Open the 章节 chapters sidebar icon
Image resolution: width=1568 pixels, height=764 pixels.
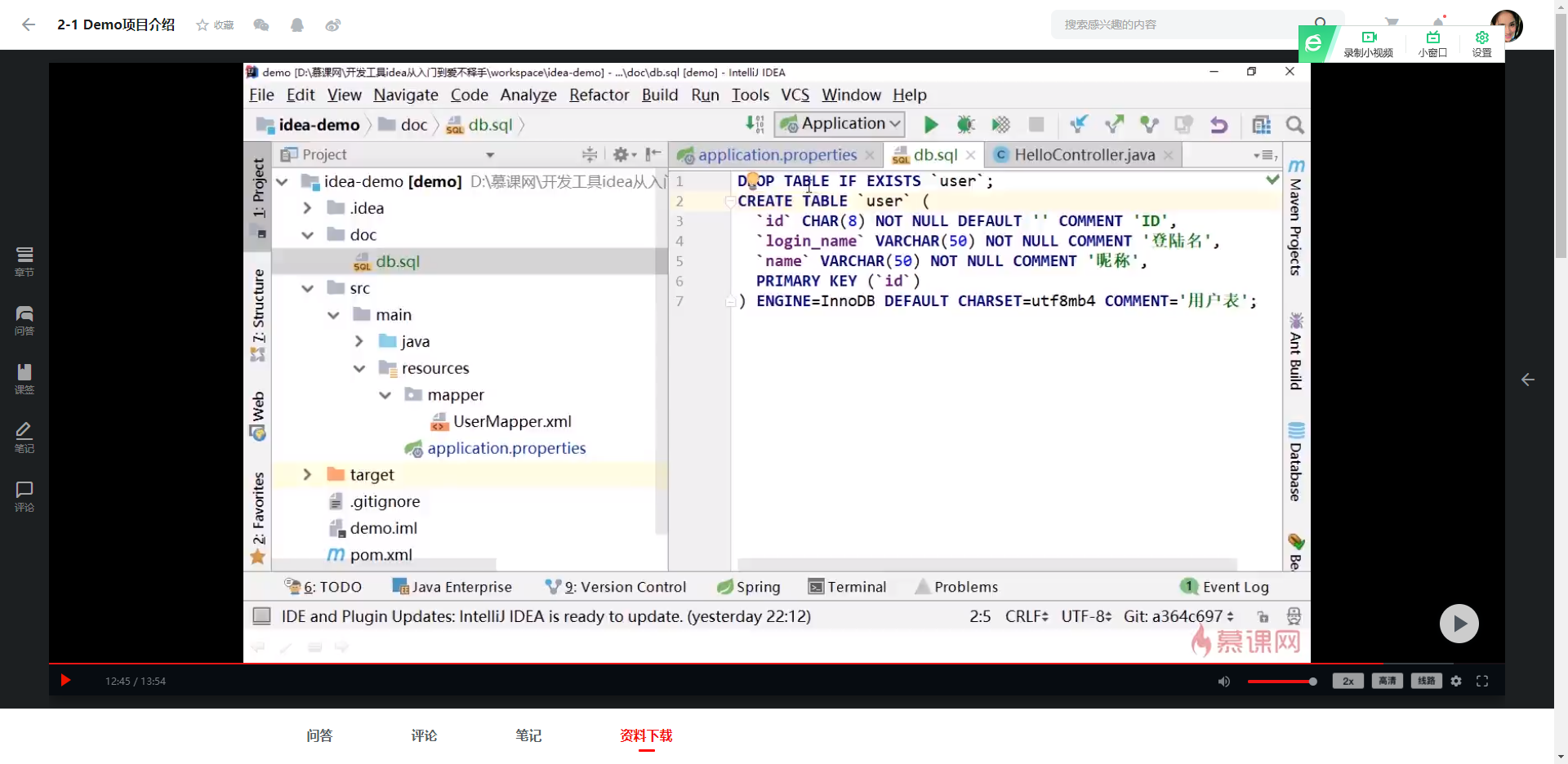pos(24,262)
